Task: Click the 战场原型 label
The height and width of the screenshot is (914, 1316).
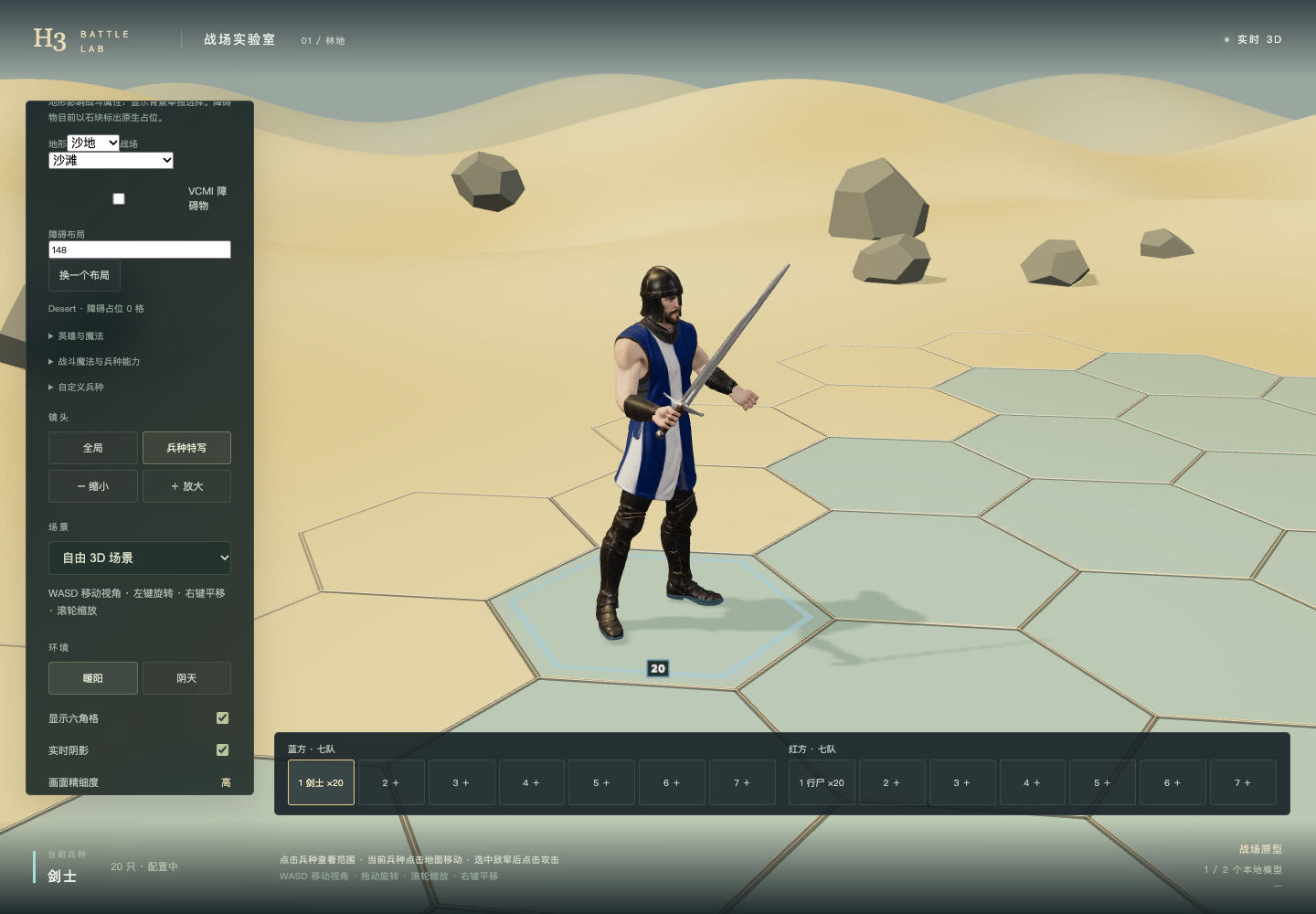Action: (1260, 849)
